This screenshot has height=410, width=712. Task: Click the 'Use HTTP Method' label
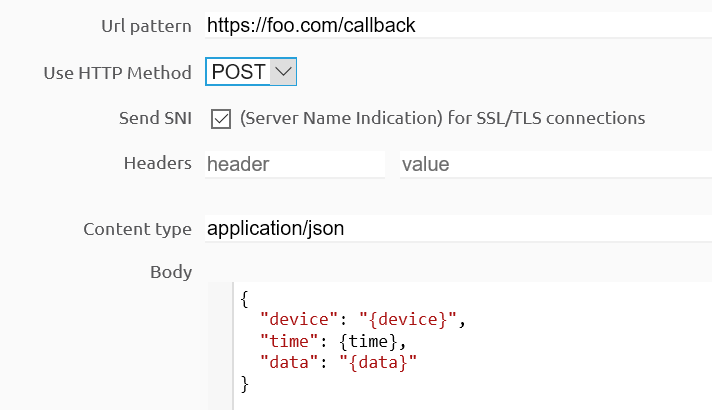click(118, 72)
